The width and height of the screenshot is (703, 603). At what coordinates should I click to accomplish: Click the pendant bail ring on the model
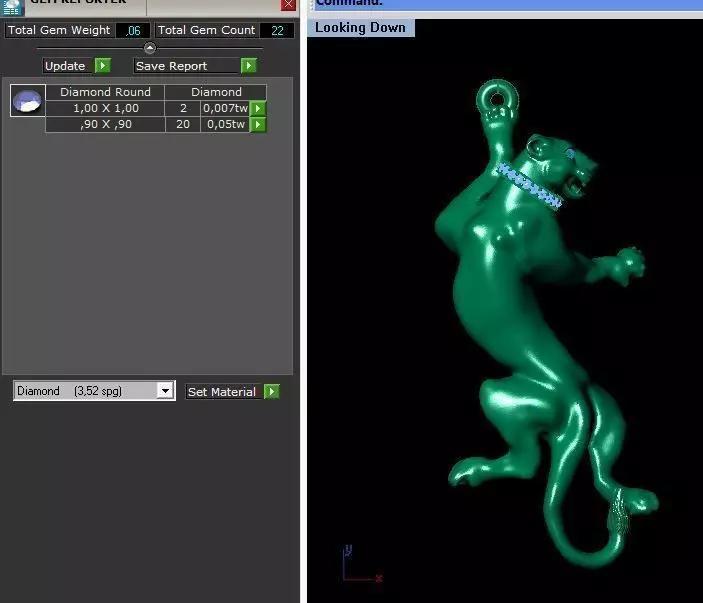[x=497, y=99]
